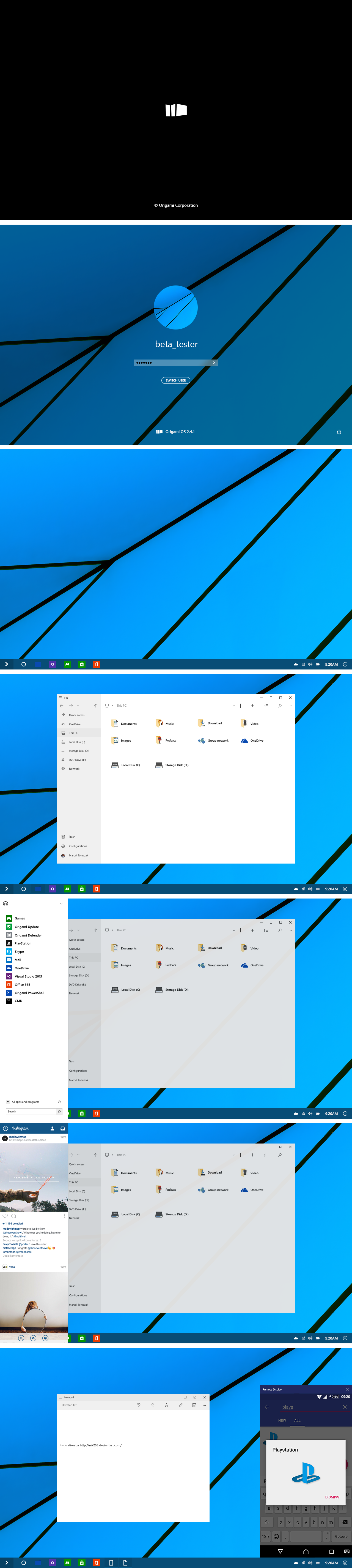Expand the history chevron in the fully visible File Explorer
Viewport: 352px width, 1568px height.
78,706
